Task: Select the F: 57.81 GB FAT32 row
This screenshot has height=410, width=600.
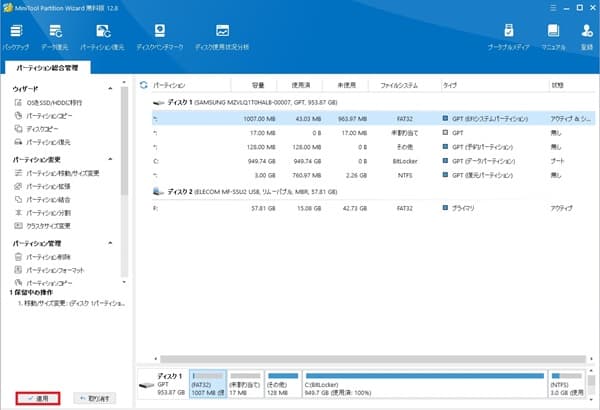Action: pyautogui.click(x=373, y=208)
